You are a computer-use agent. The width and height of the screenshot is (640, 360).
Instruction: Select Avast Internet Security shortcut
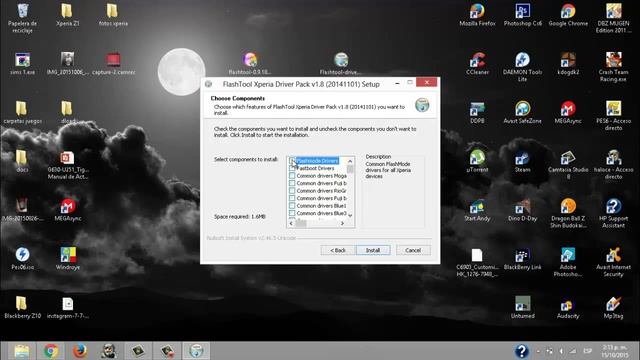tap(613, 262)
